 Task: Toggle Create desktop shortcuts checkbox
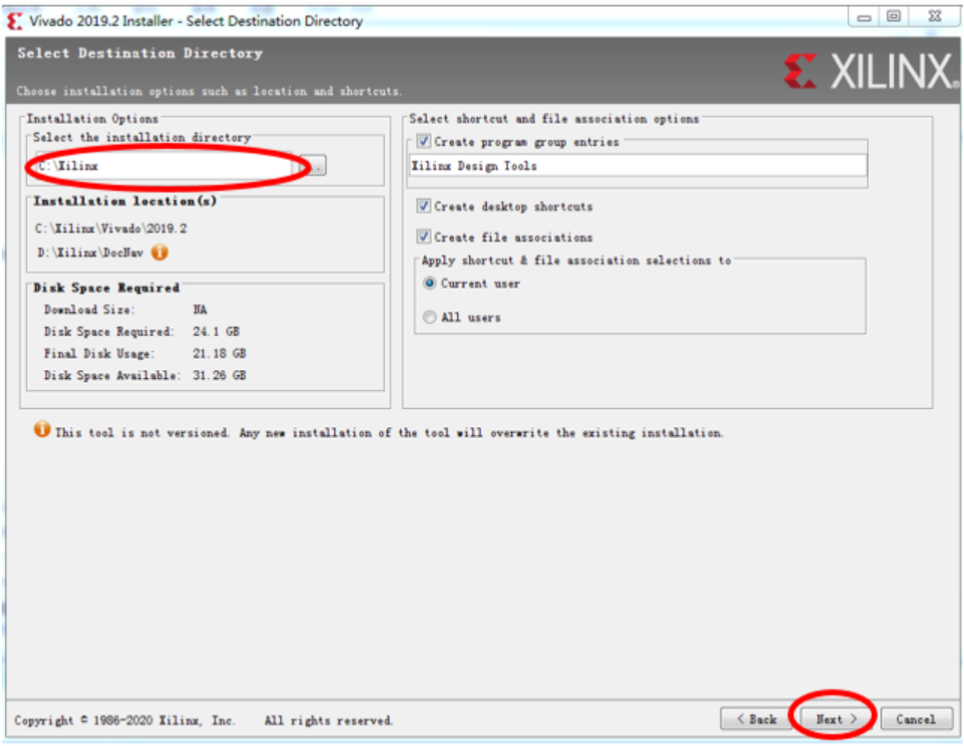[x=424, y=205]
